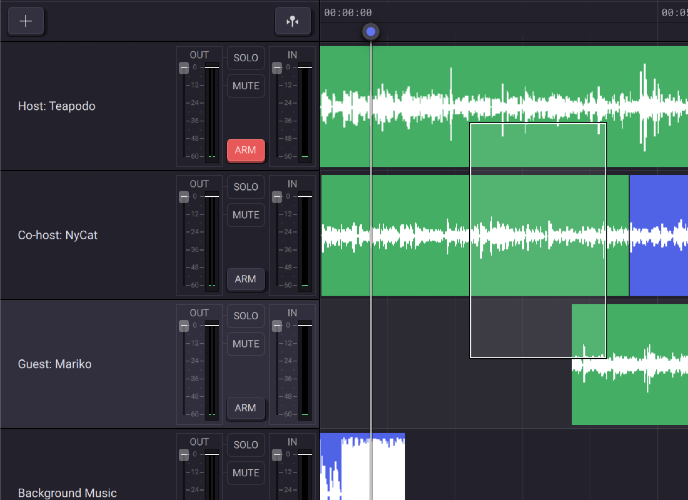Click Host: Teapodo OUT fader handle

tap(184, 68)
